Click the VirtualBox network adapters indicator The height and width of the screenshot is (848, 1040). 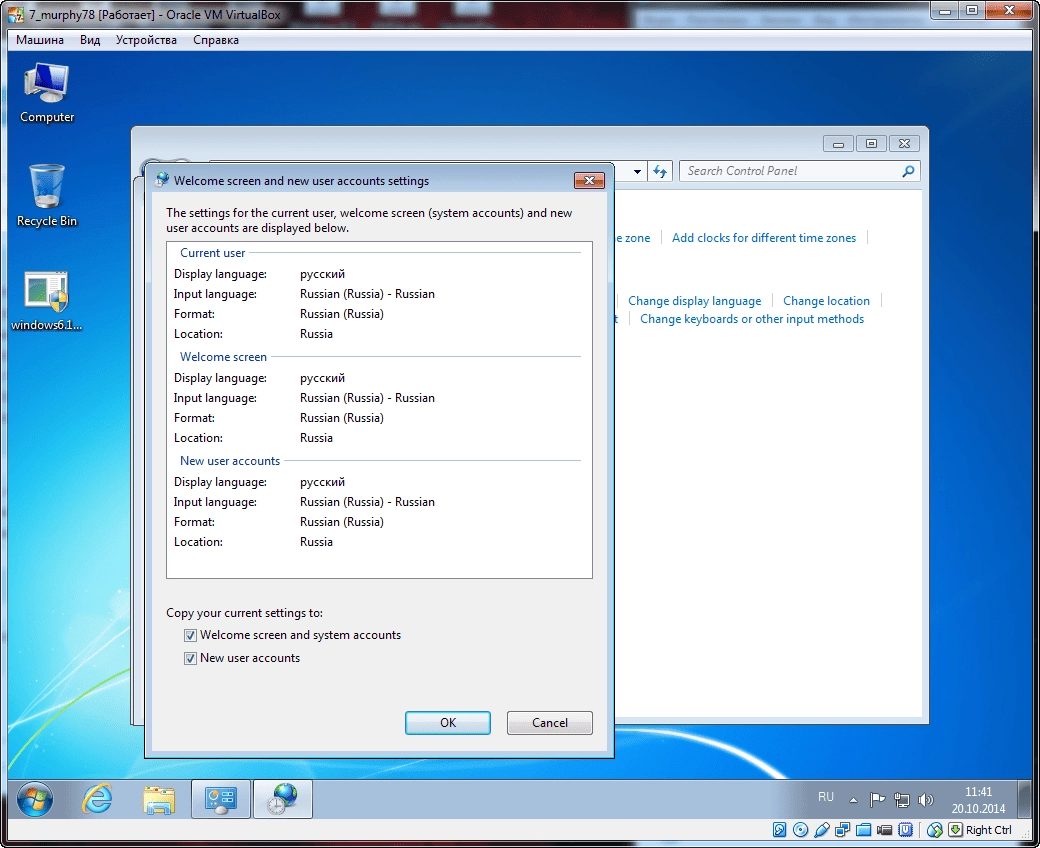click(x=842, y=829)
